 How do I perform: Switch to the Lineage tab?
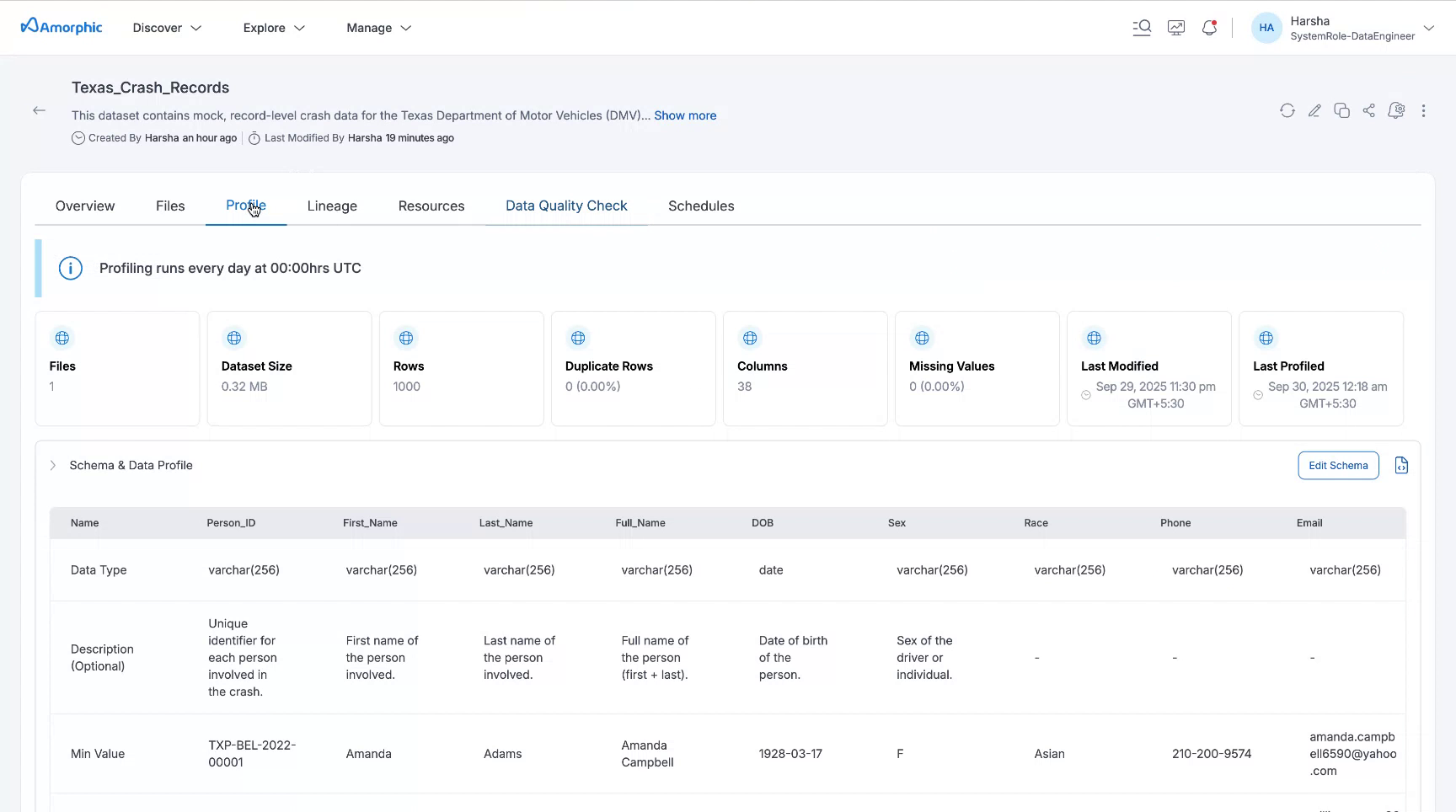click(x=332, y=206)
